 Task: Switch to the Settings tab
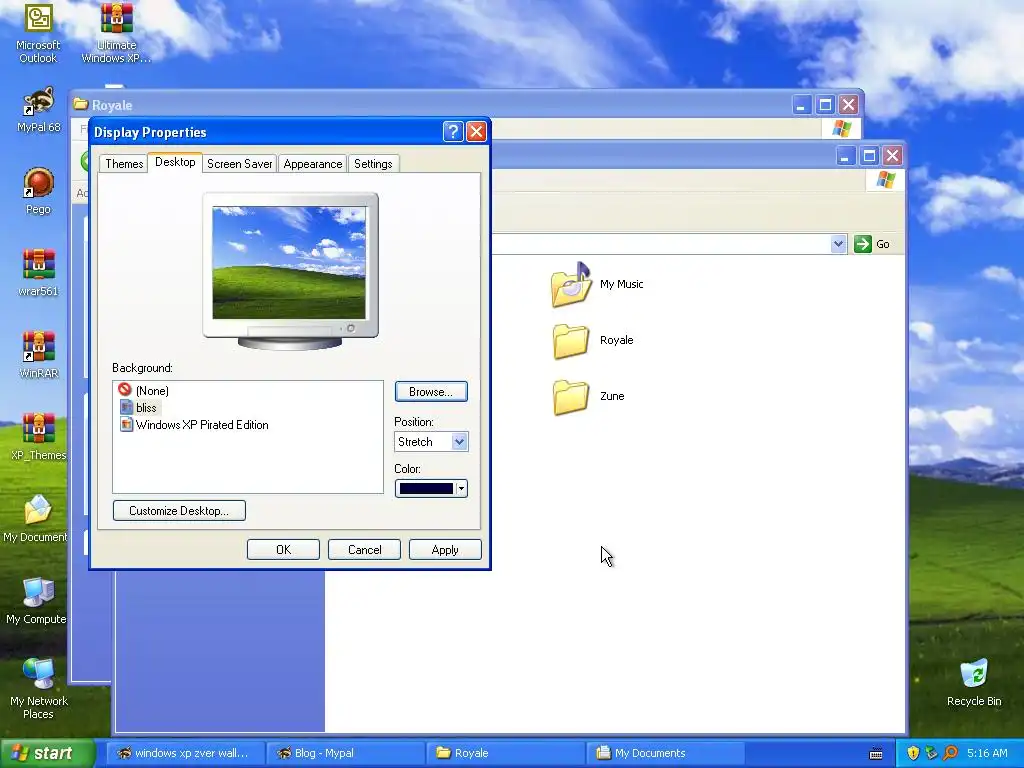373,164
